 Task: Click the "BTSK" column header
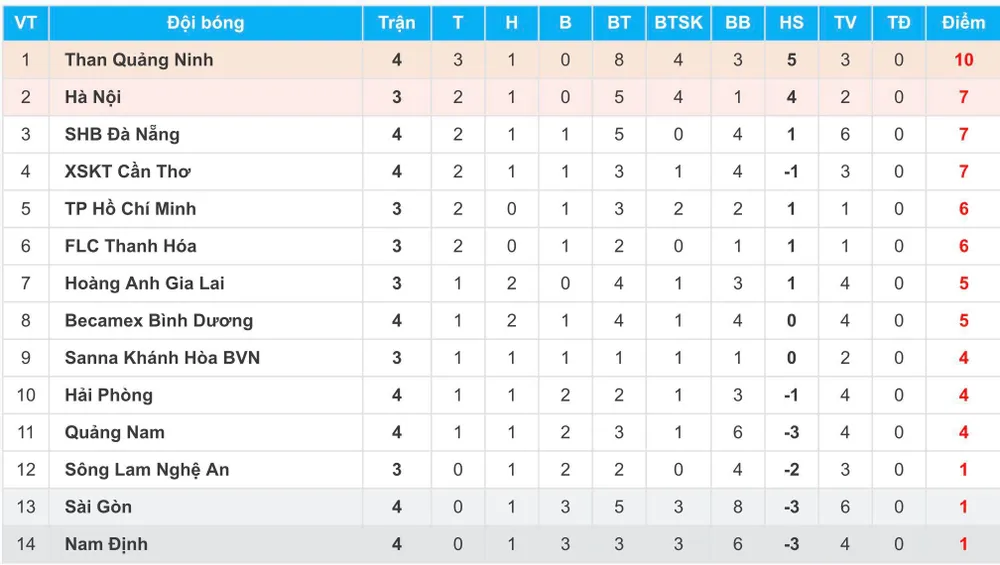tap(678, 23)
